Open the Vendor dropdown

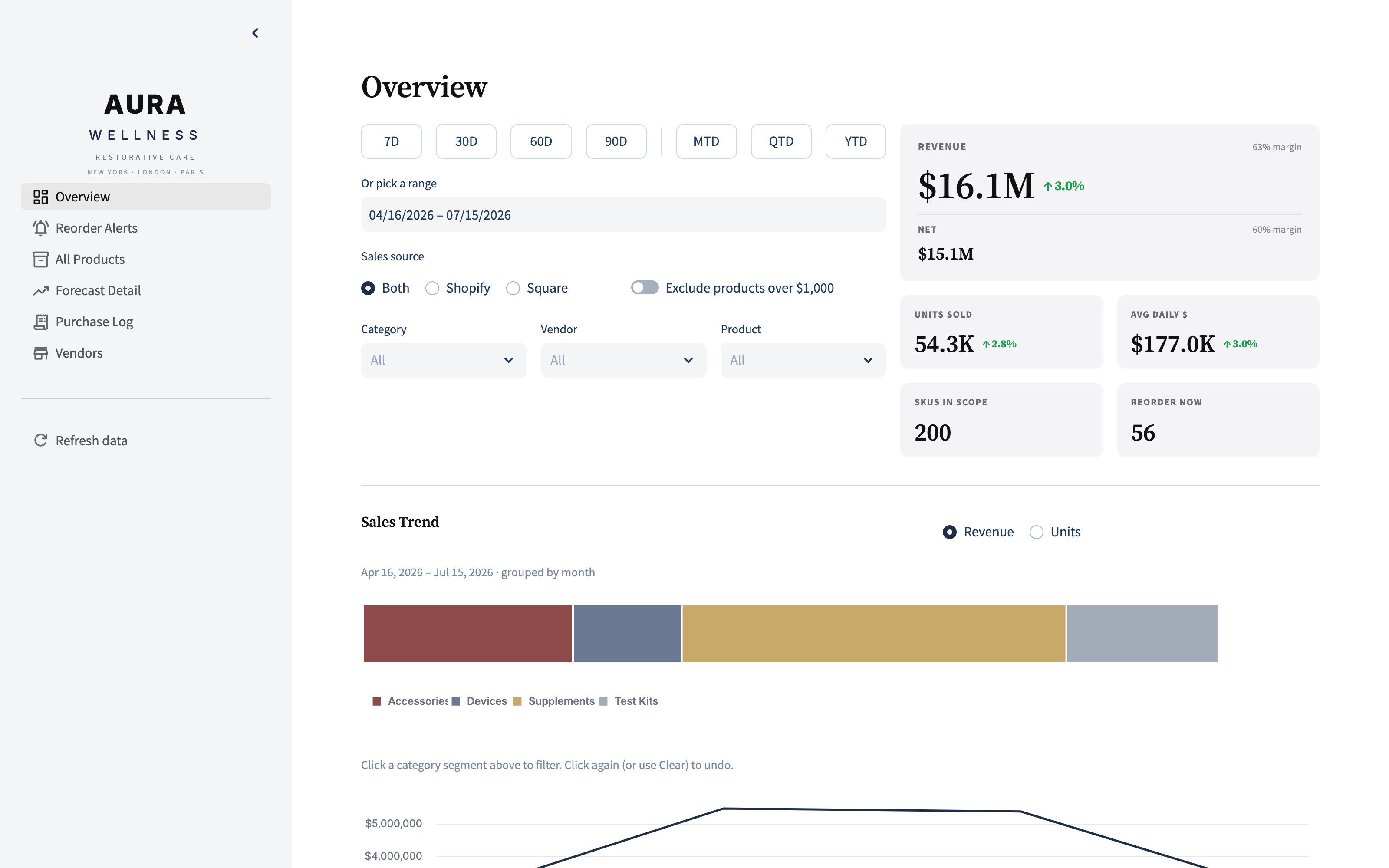(x=623, y=360)
